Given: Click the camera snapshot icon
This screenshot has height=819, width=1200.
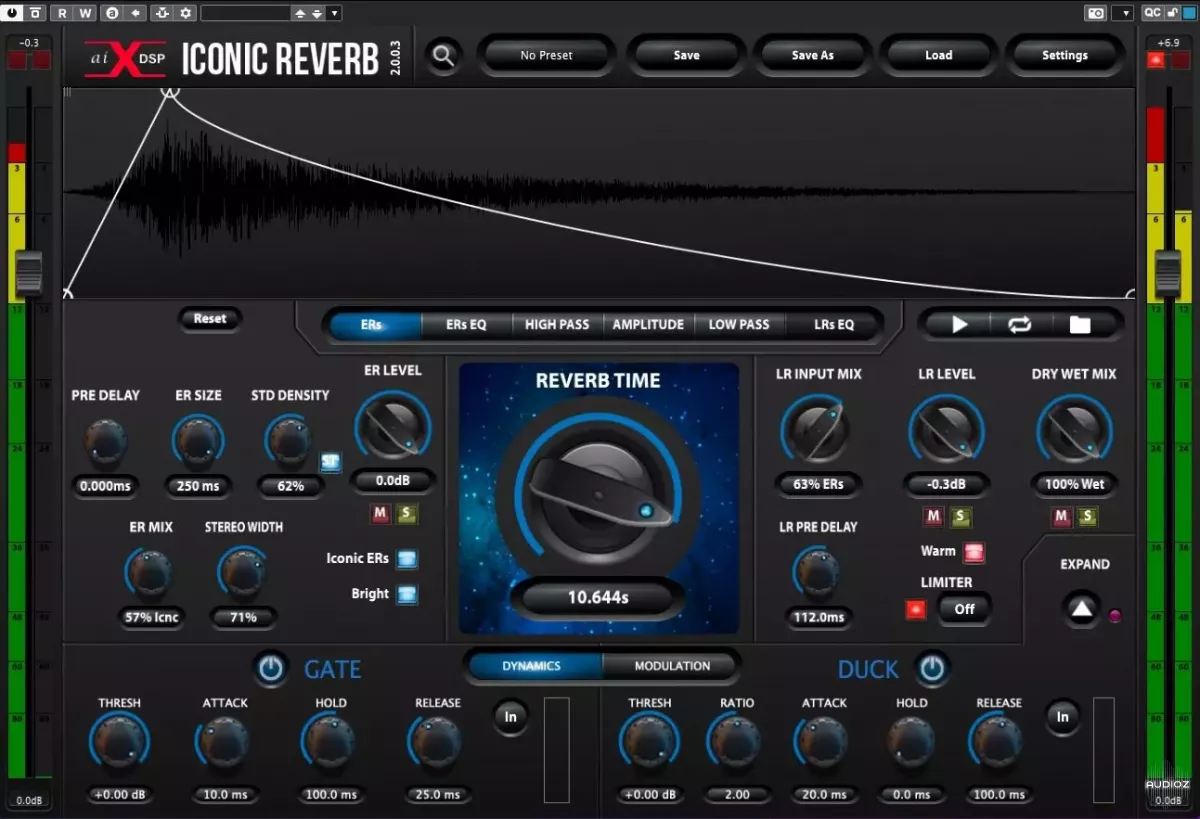Looking at the screenshot, I should tap(1096, 13).
